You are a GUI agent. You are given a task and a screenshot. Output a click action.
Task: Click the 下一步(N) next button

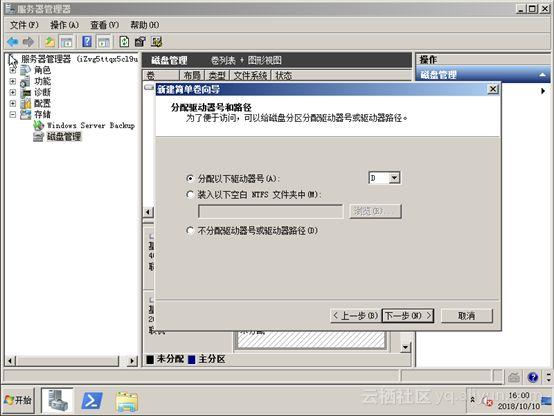pyautogui.click(x=408, y=316)
